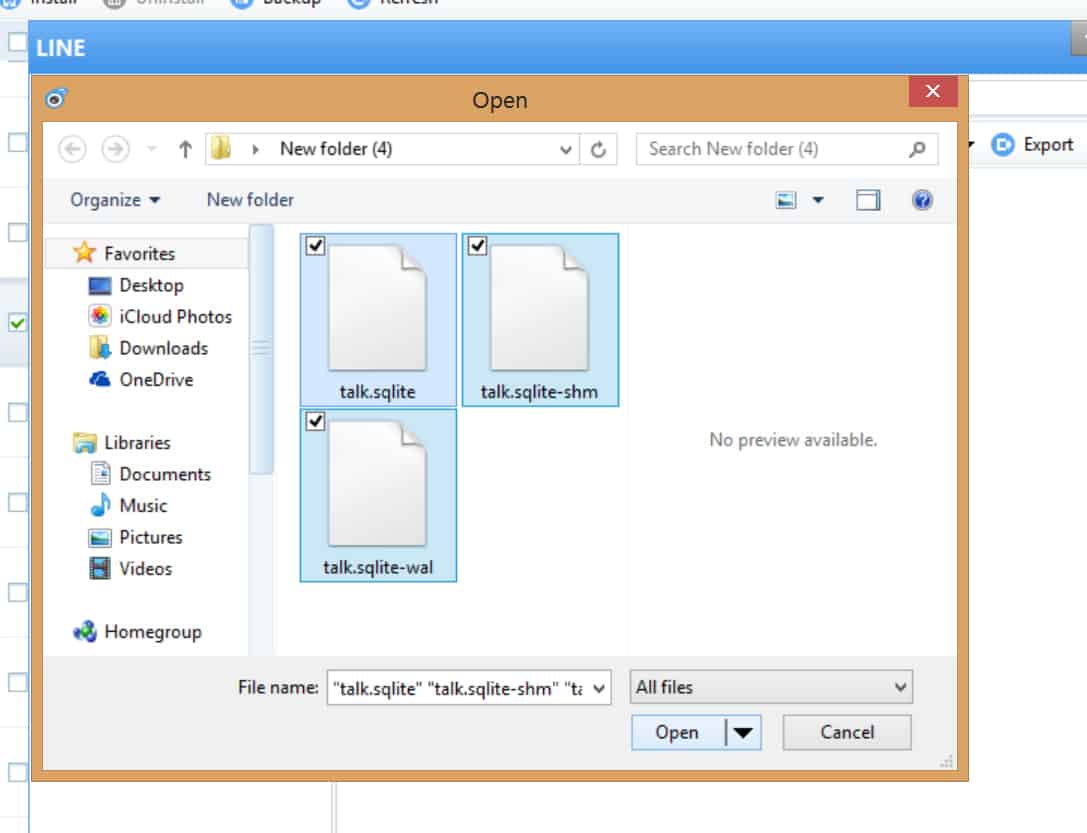Click the Search New folder (4) field
Screen dimensions: 1087x833
(x=787, y=149)
